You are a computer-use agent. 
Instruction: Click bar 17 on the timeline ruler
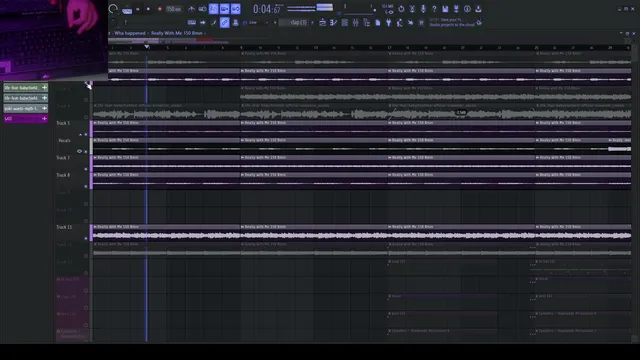click(x=389, y=48)
